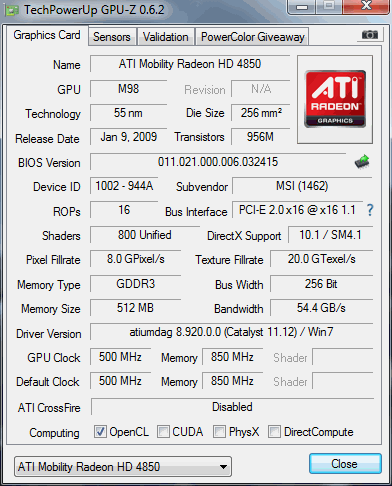Click the Texture Fillrate field 20.0 GTexel/s
Screen dimensions: 392x486
321,259
